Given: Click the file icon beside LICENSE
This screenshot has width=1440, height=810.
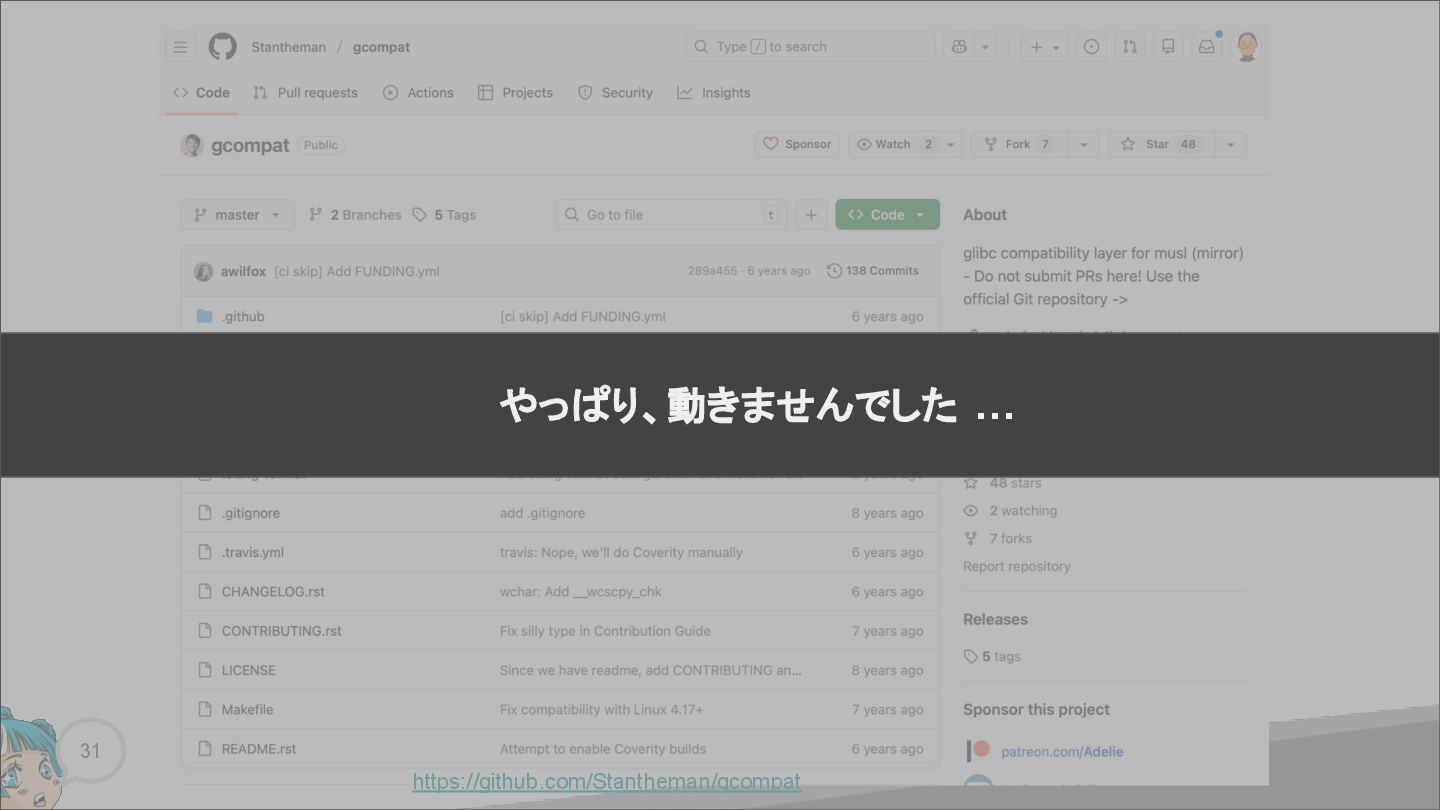Looking at the screenshot, I should click(204, 670).
